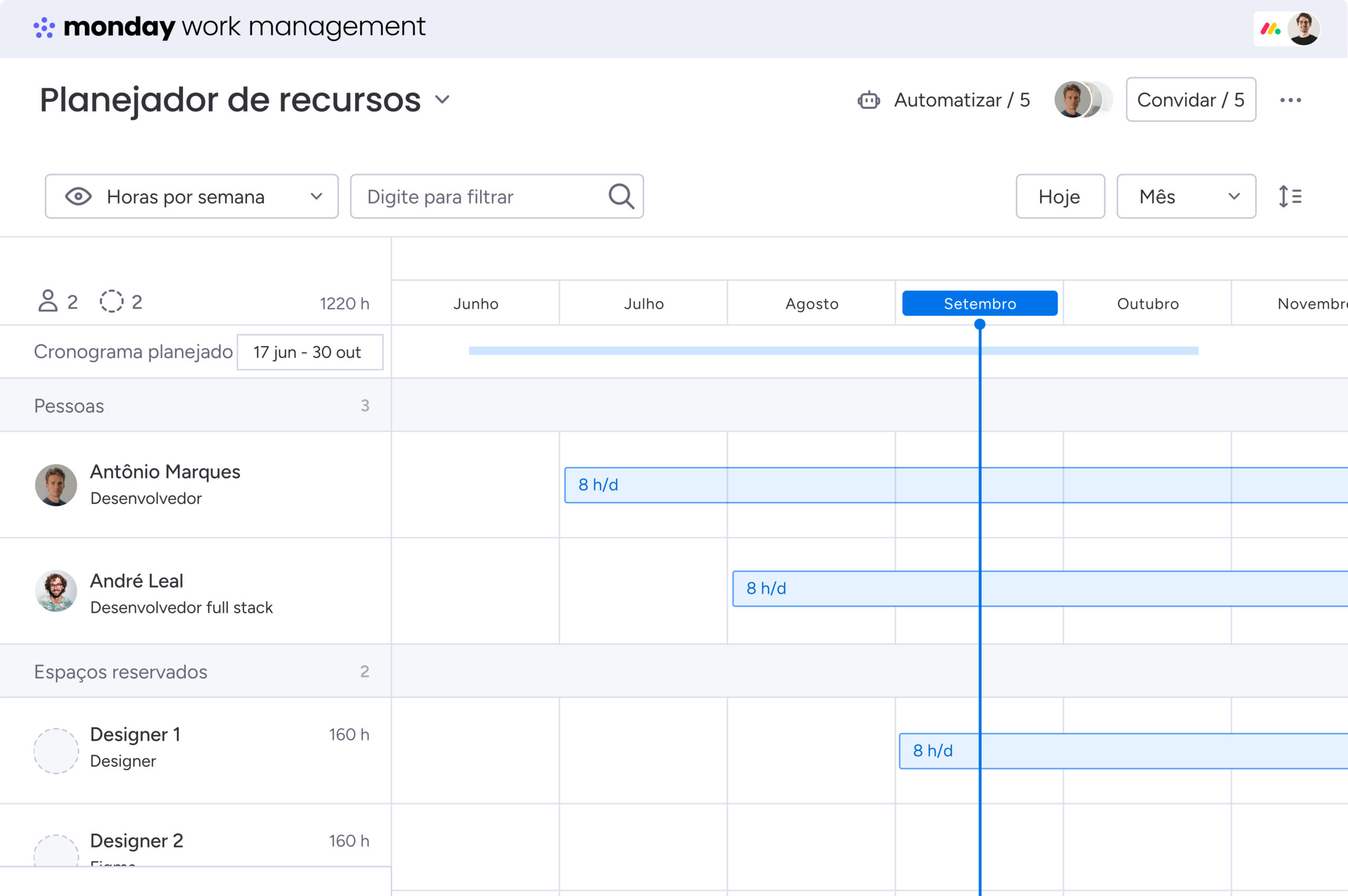Select the Julho month column

point(643,303)
